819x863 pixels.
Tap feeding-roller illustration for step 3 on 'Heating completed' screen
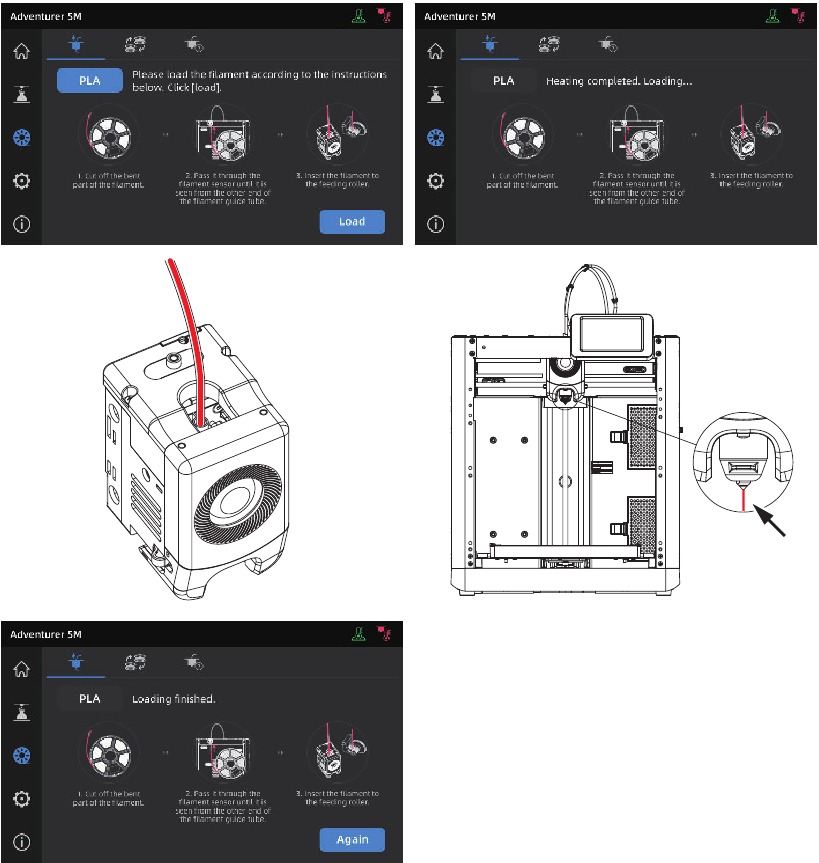(751, 135)
